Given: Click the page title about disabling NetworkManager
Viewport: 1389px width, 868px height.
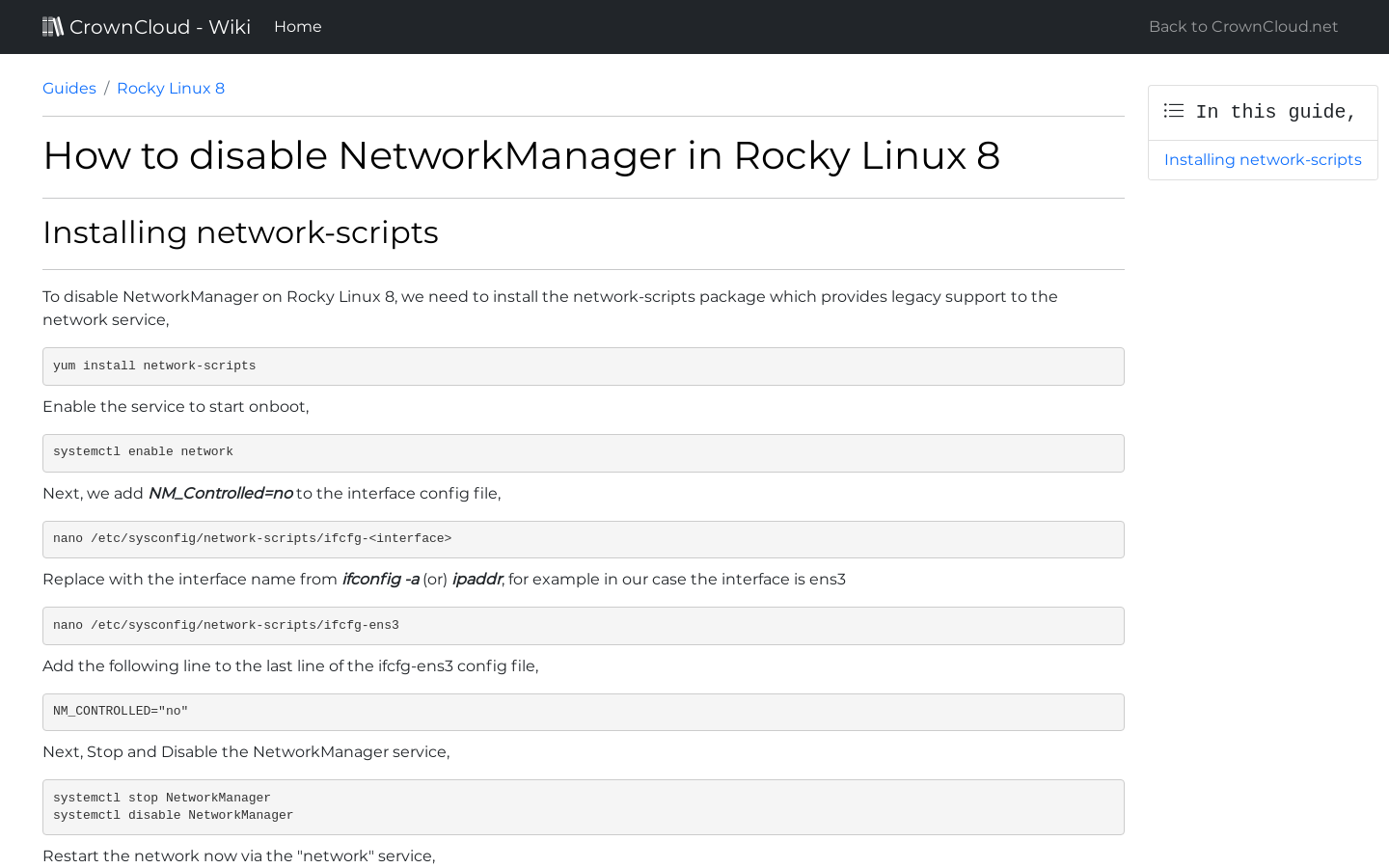Looking at the screenshot, I should coord(521,156).
